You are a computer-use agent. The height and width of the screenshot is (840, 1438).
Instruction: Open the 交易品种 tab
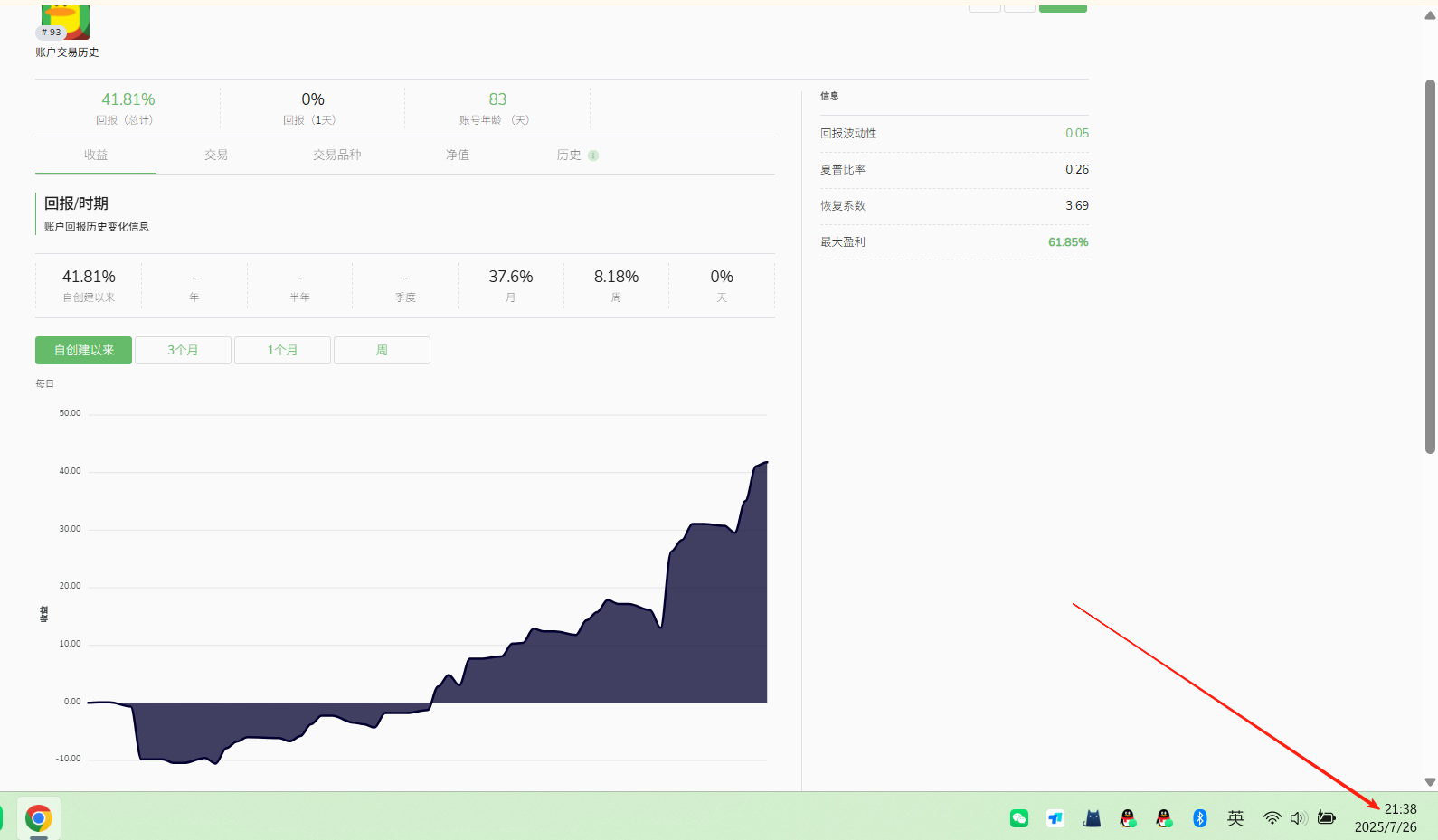click(336, 155)
